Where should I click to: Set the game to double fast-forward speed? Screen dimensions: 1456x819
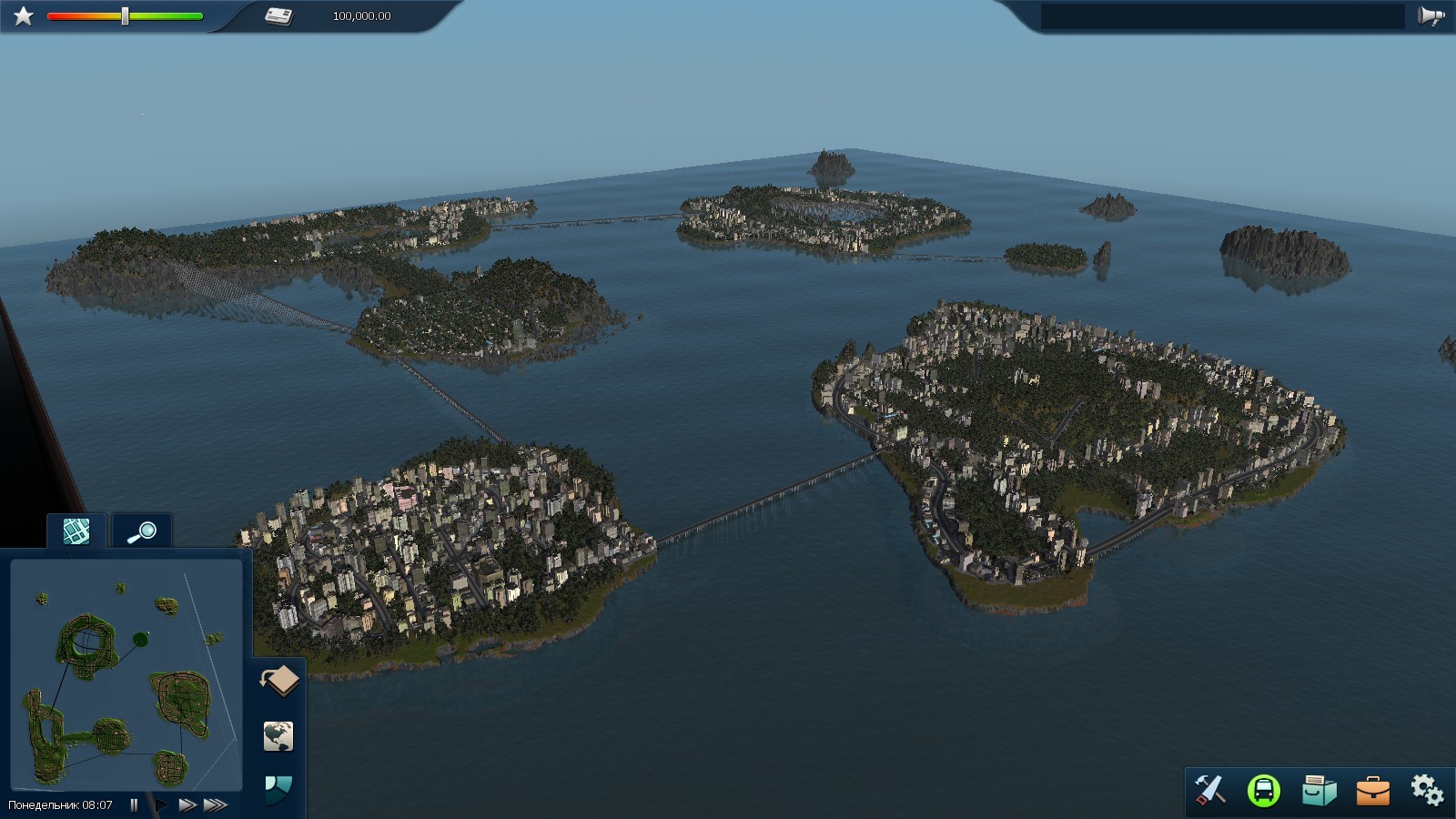(x=187, y=804)
